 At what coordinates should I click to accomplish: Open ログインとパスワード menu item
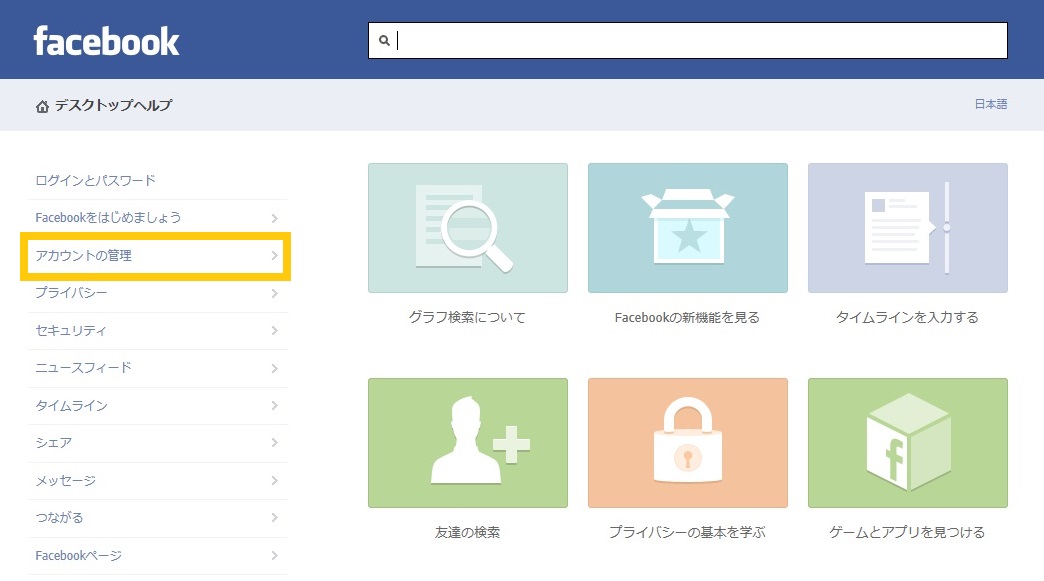[x=158, y=180]
